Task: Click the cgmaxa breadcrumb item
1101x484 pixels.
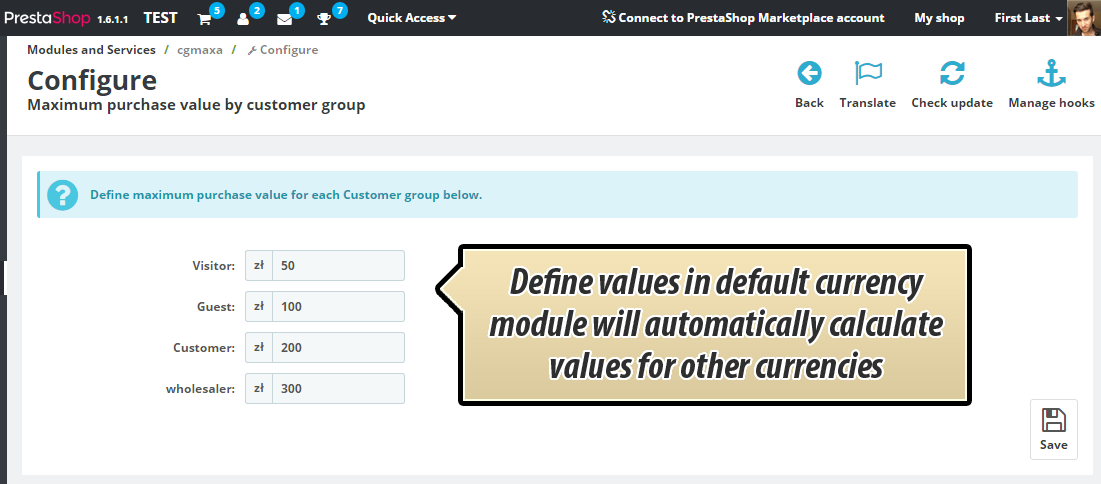Action: pos(199,50)
